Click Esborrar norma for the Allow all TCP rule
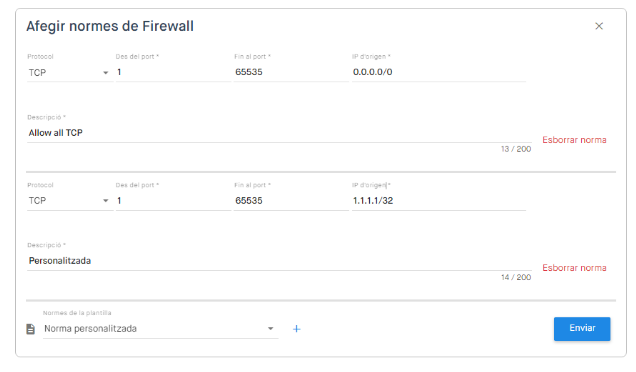This screenshot has width=636, height=372. 574,140
